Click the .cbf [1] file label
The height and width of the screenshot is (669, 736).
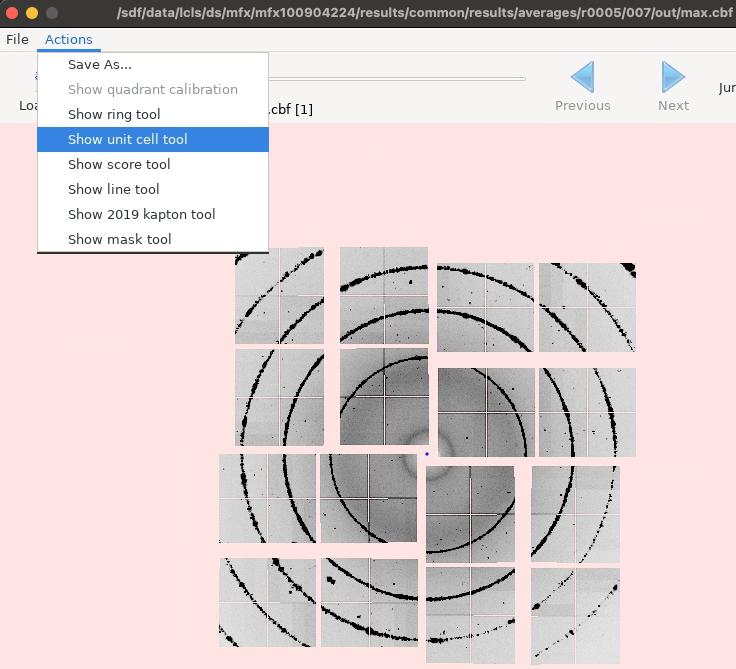(x=291, y=110)
